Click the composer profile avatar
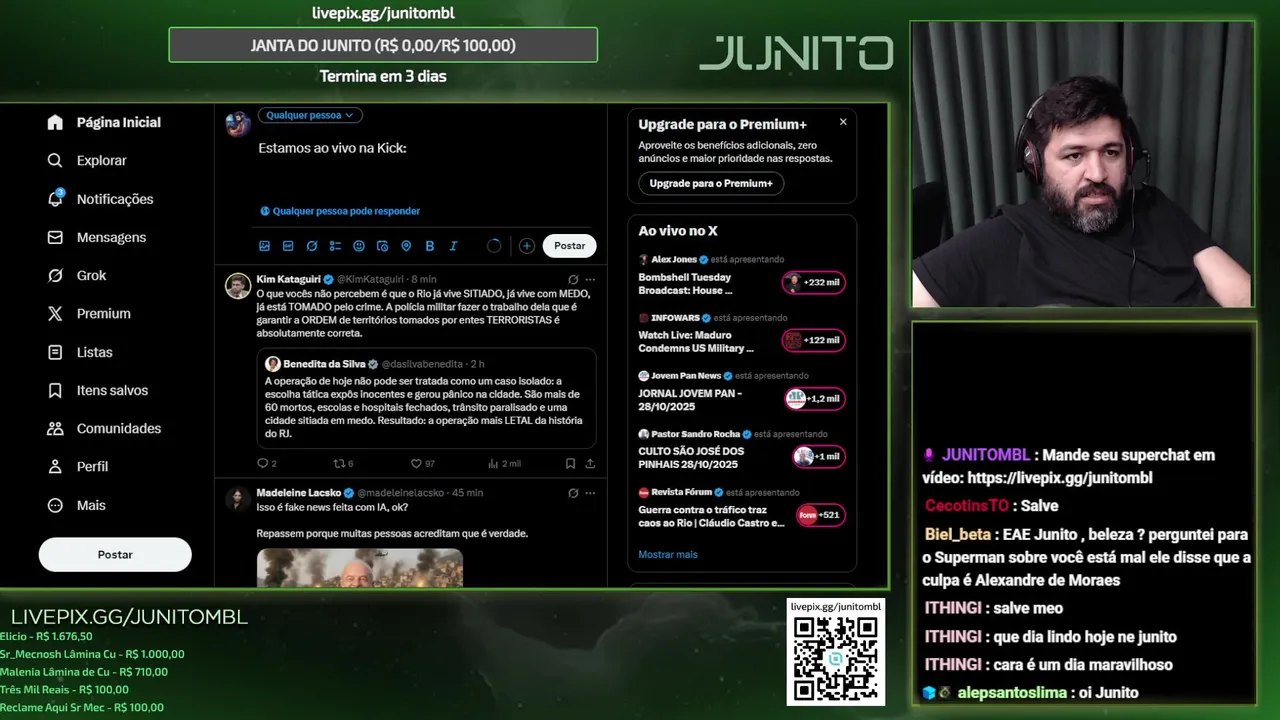Image resolution: width=1280 pixels, height=720 pixels. click(238, 124)
